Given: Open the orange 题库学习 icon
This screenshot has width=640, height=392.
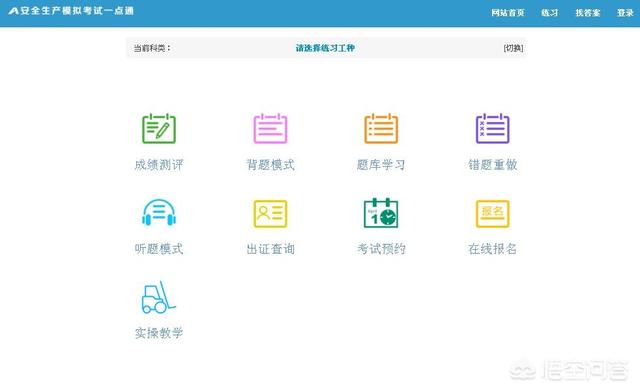Looking at the screenshot, I should click(x=381, y=129).
